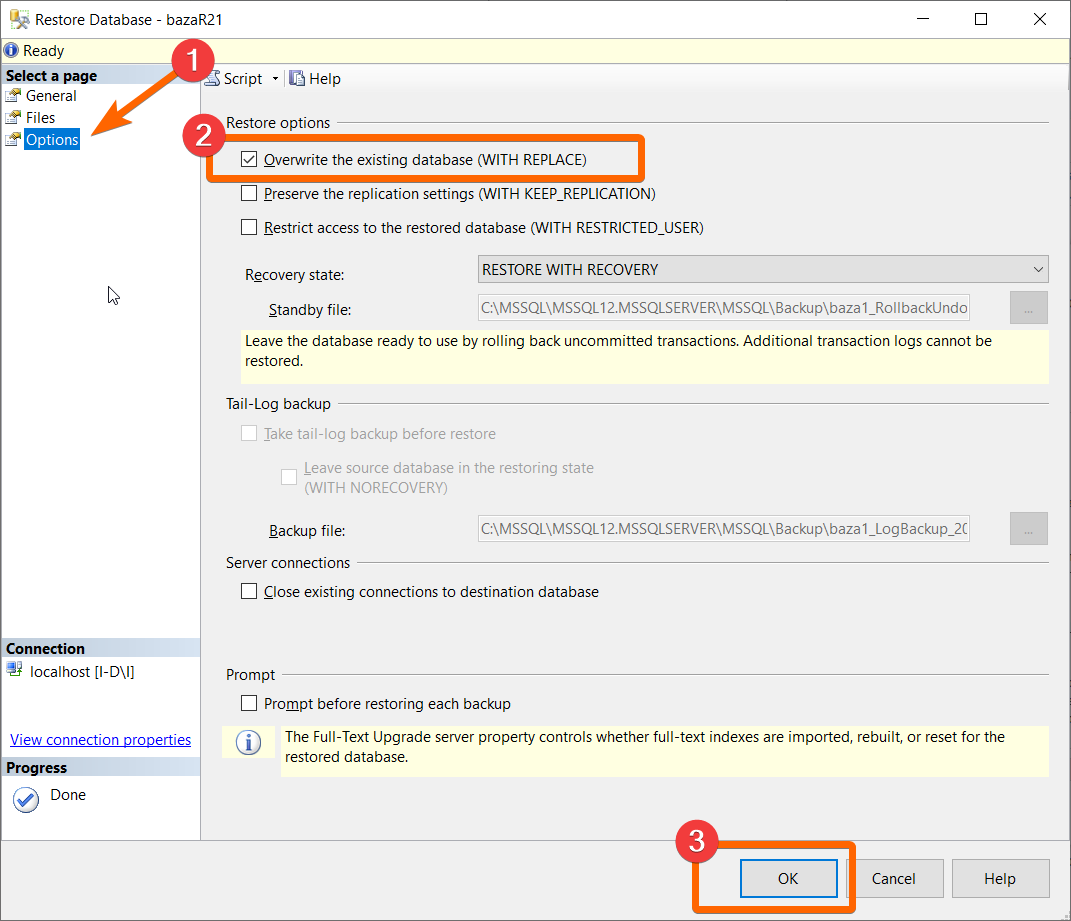Open the Recovery state dropdown
Screen dimensions: 1071x921
point(763,269)
